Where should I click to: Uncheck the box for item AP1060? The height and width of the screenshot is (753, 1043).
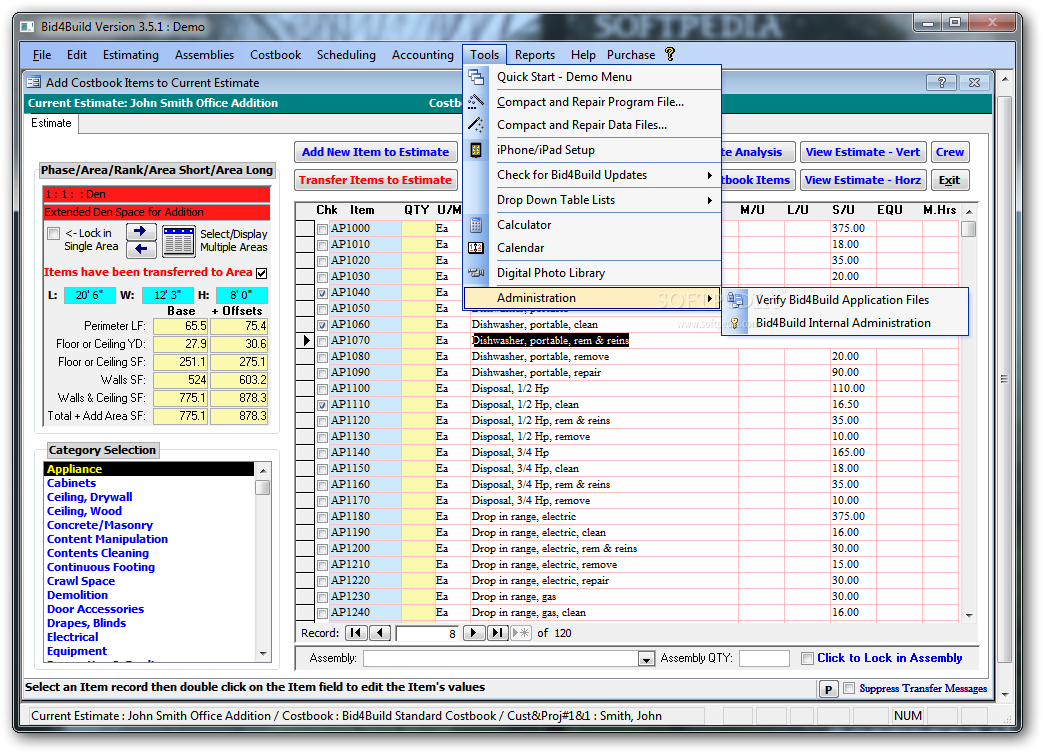323,325
